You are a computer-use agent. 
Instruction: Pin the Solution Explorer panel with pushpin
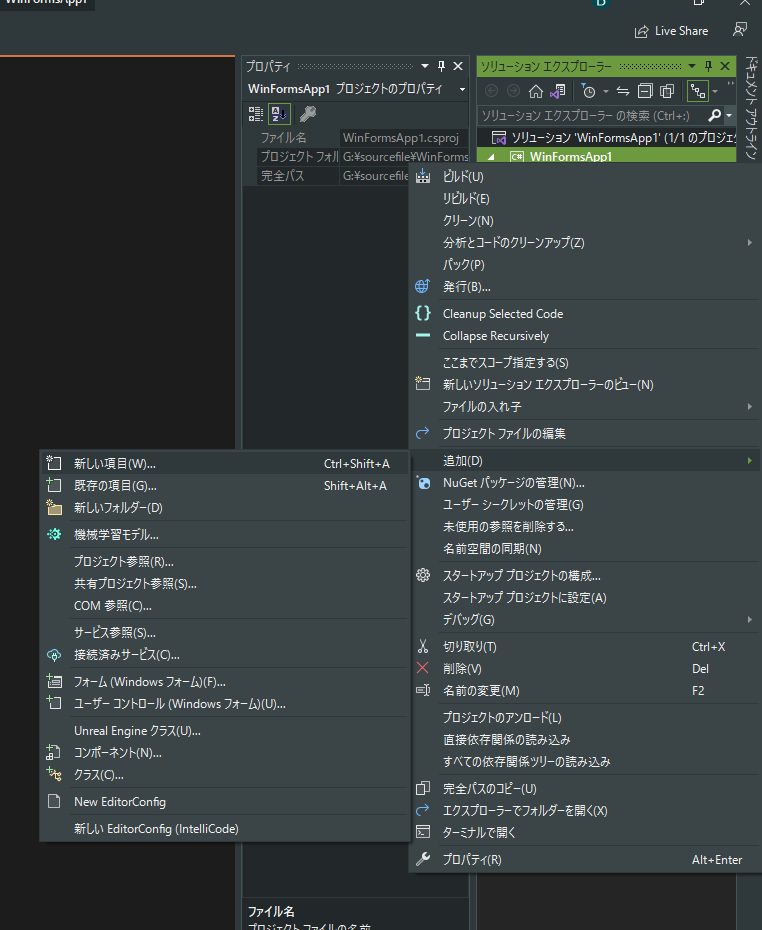click(708, 66)
